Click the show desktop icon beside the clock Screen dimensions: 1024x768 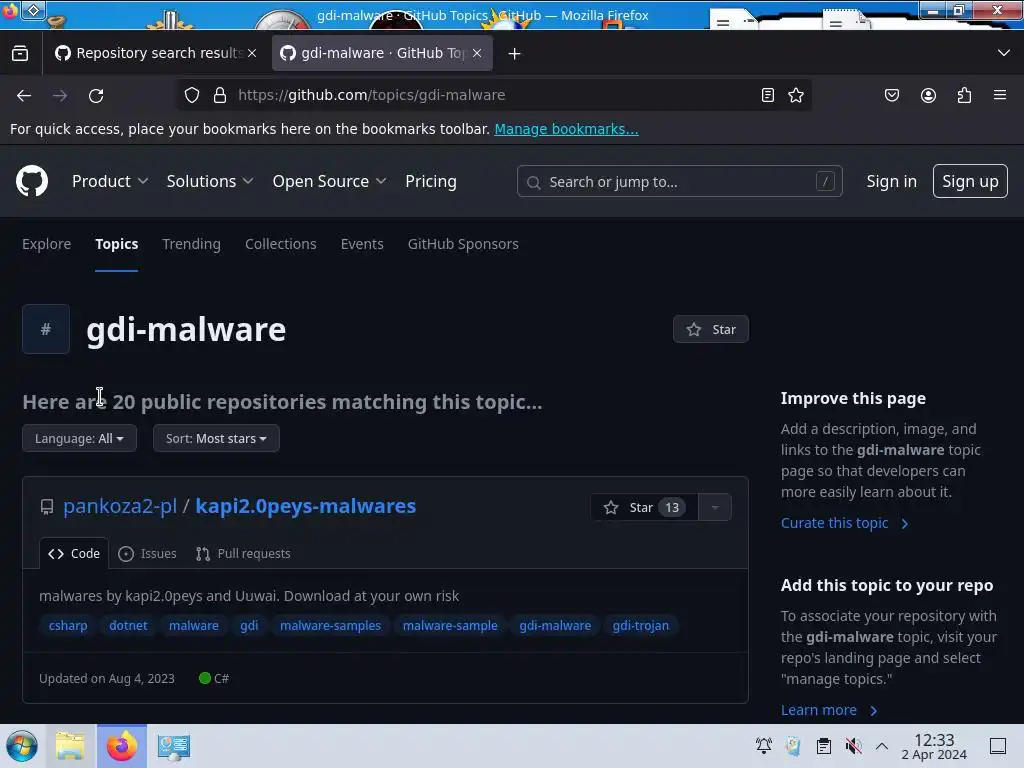coord(998,746)
